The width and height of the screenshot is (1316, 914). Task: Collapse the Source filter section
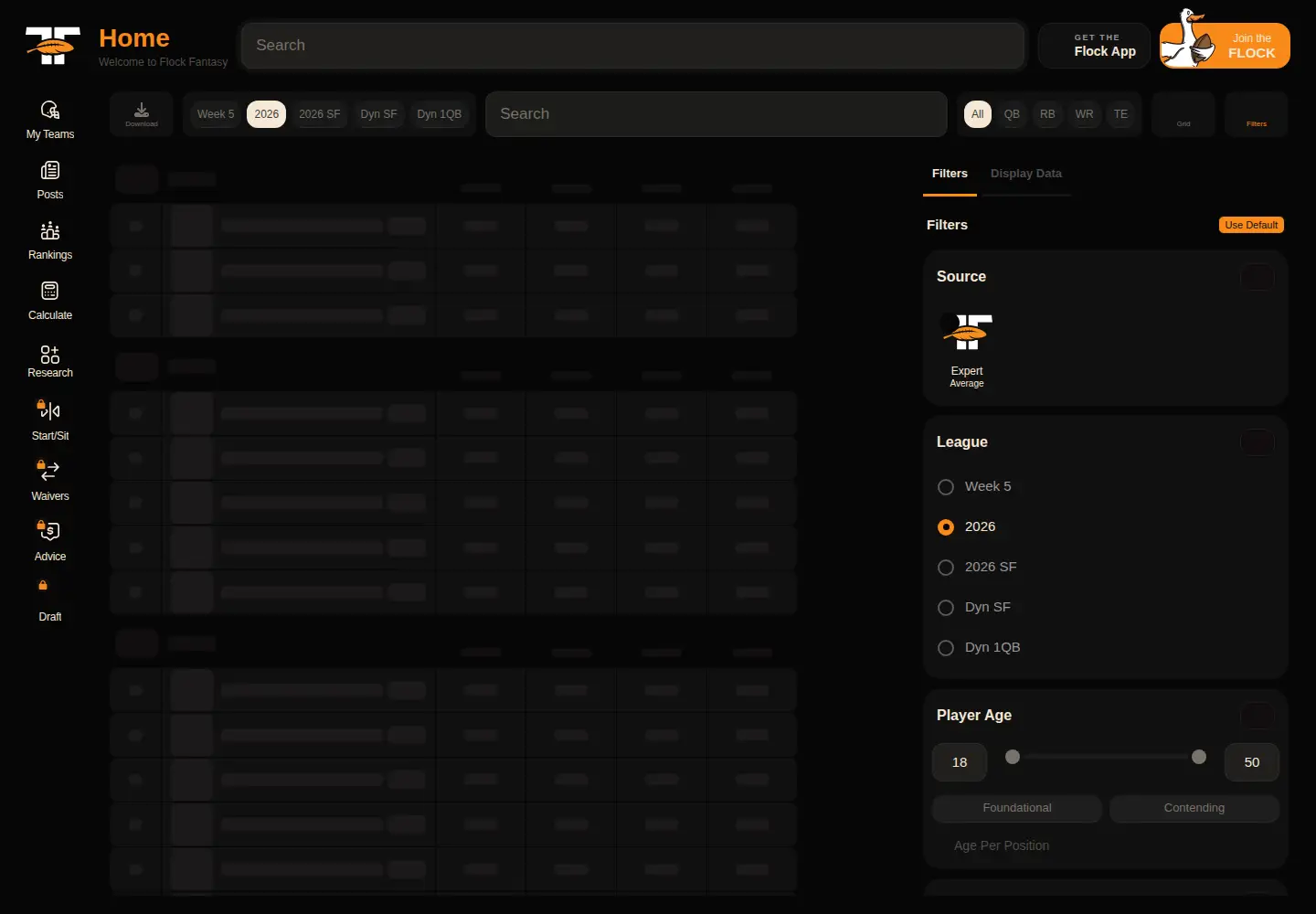1258,277
